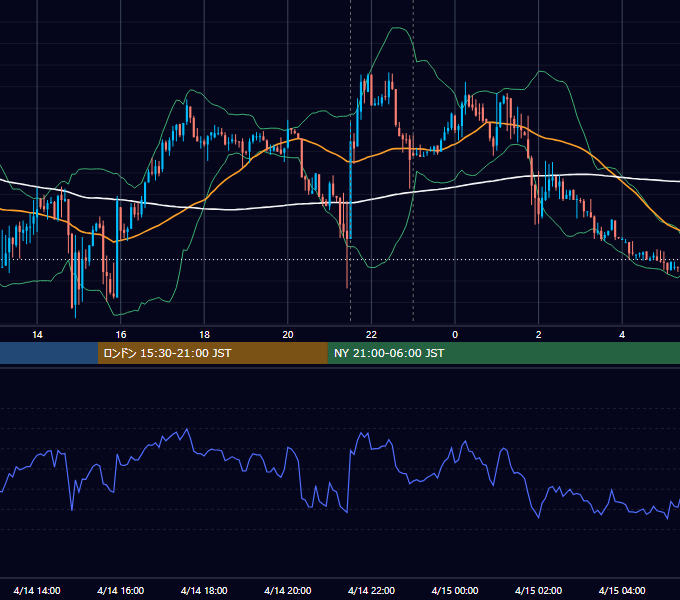Click the 4/15 04:00 oscillator time label
The width and height of the screenshot is (680, 600).
(x=622, y=590)
